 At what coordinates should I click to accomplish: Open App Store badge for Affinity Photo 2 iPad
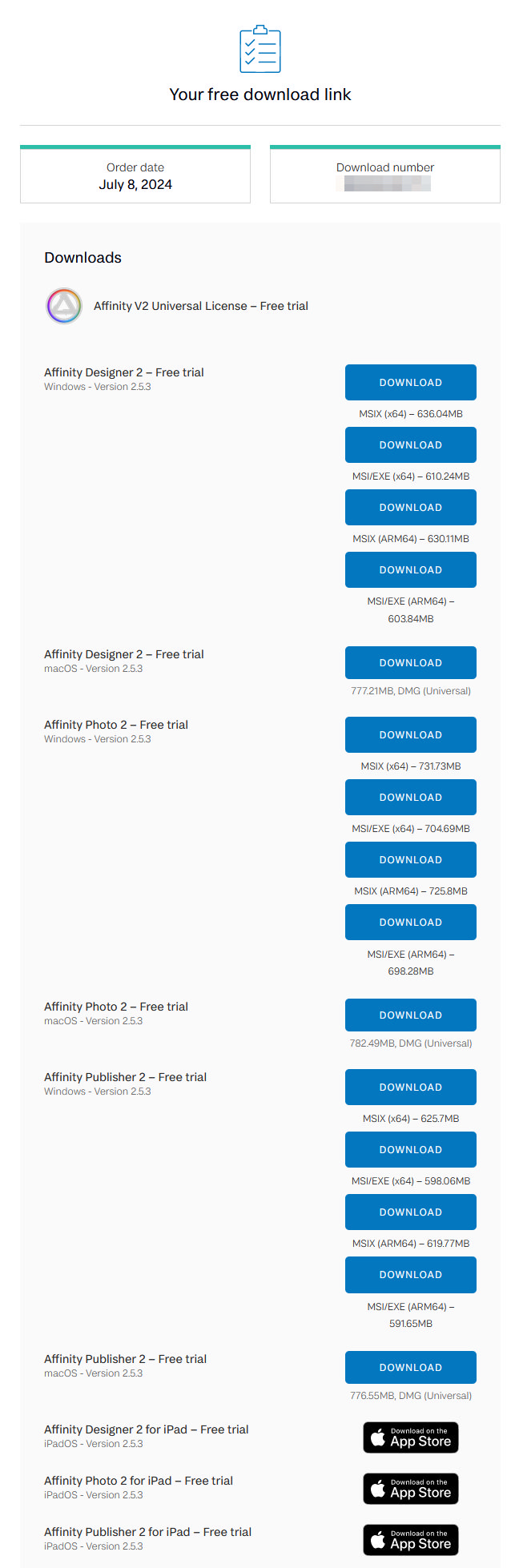click(411, 1489)
